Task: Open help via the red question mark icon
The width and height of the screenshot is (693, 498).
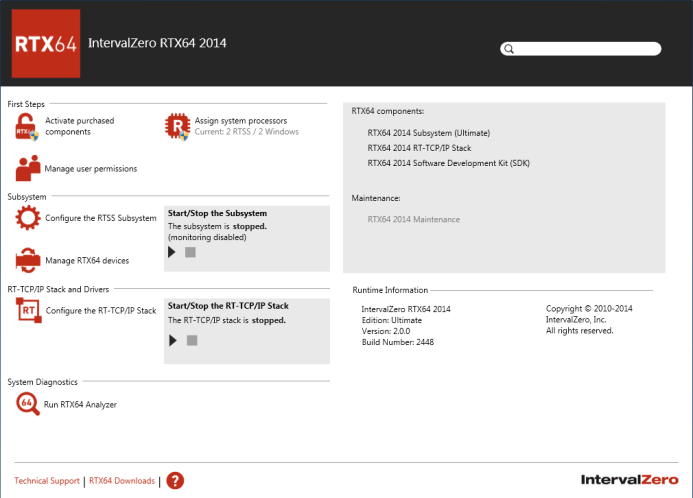Action: [175, 480]
